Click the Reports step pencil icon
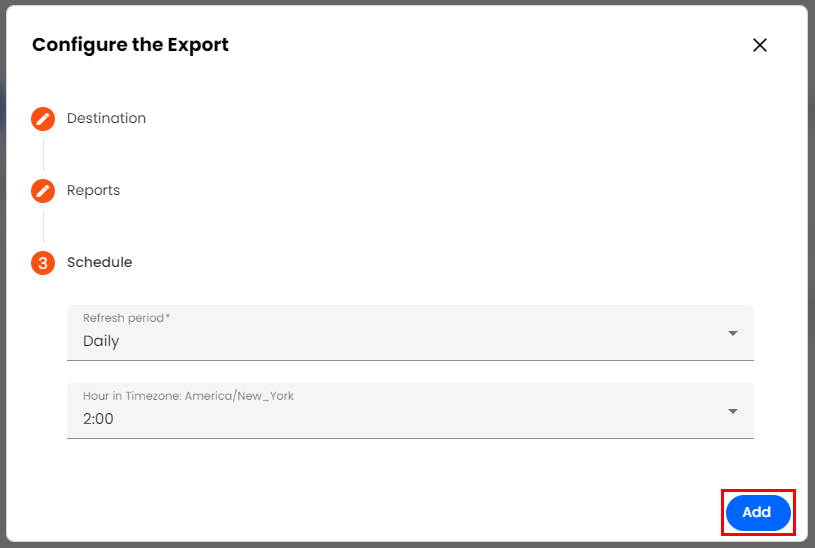The width and height of the screenshot is (815, 548). pyautogui.click(x=43, y=191)
